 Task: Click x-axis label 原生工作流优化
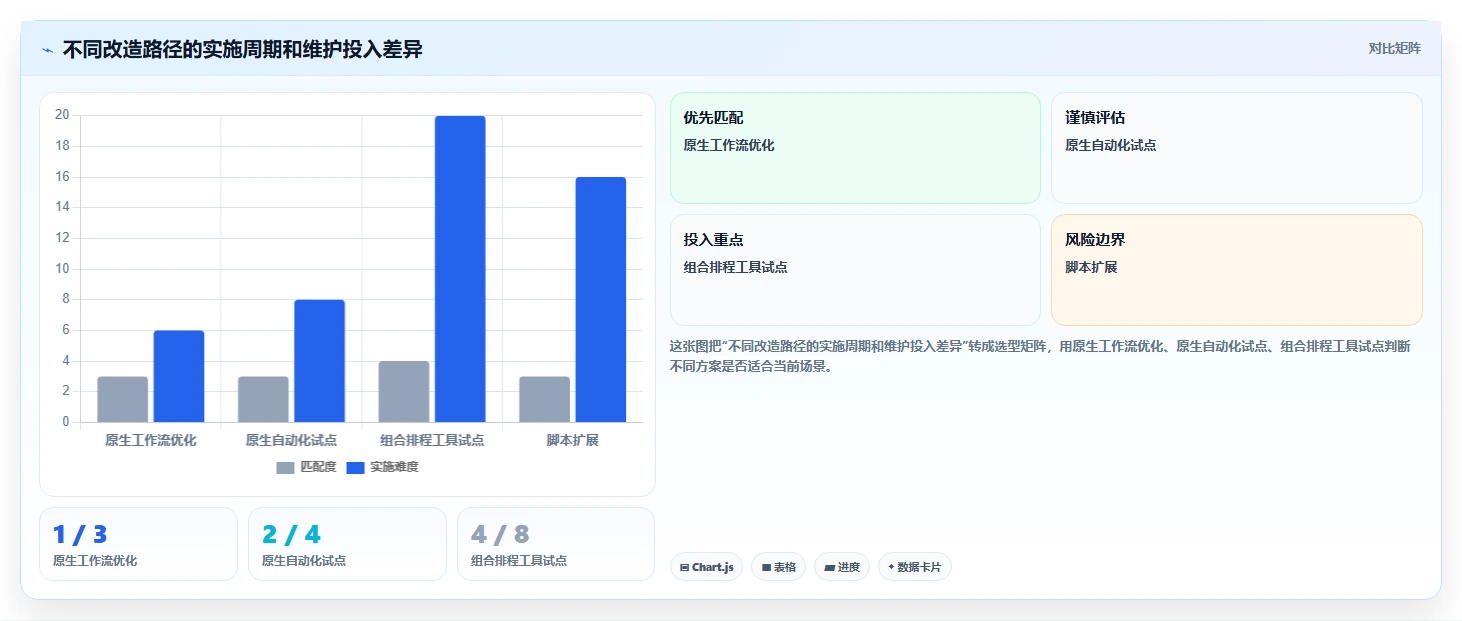pyautogui.click(x=151, y=440)
